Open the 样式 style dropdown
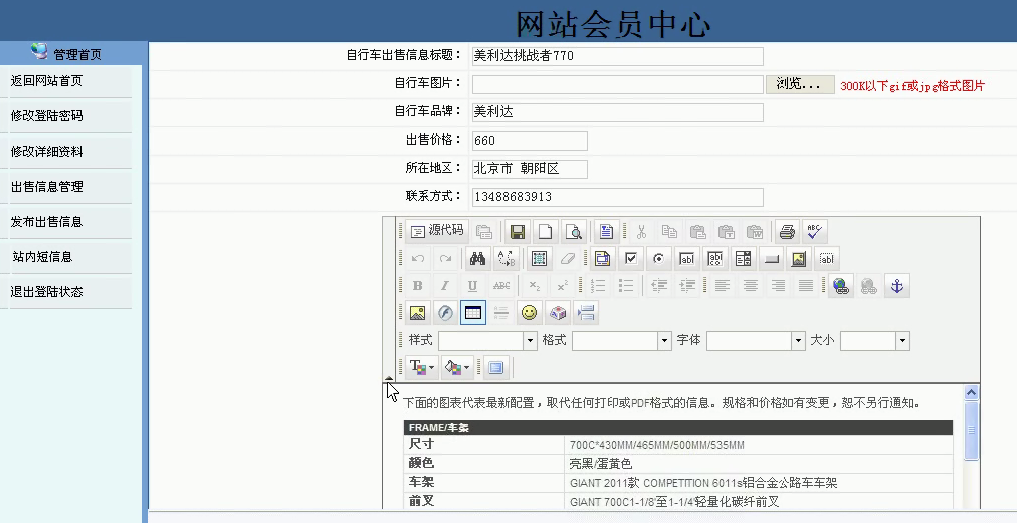 tap(488, 341)
